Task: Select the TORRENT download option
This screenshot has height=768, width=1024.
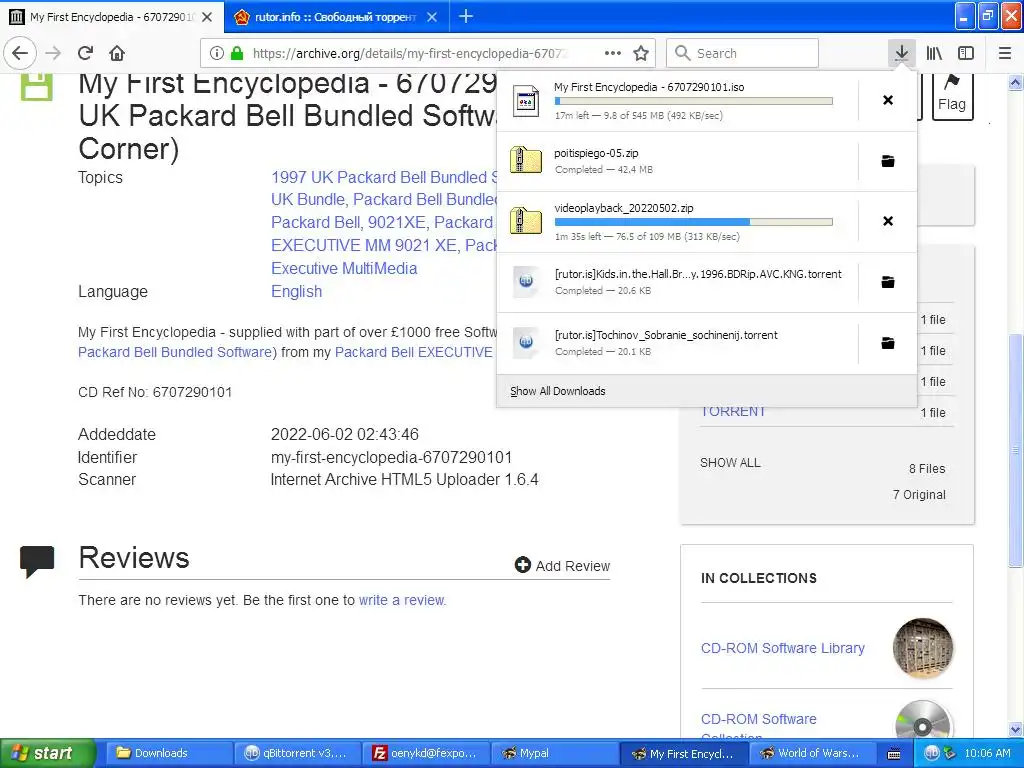Action: coord(733,411)
